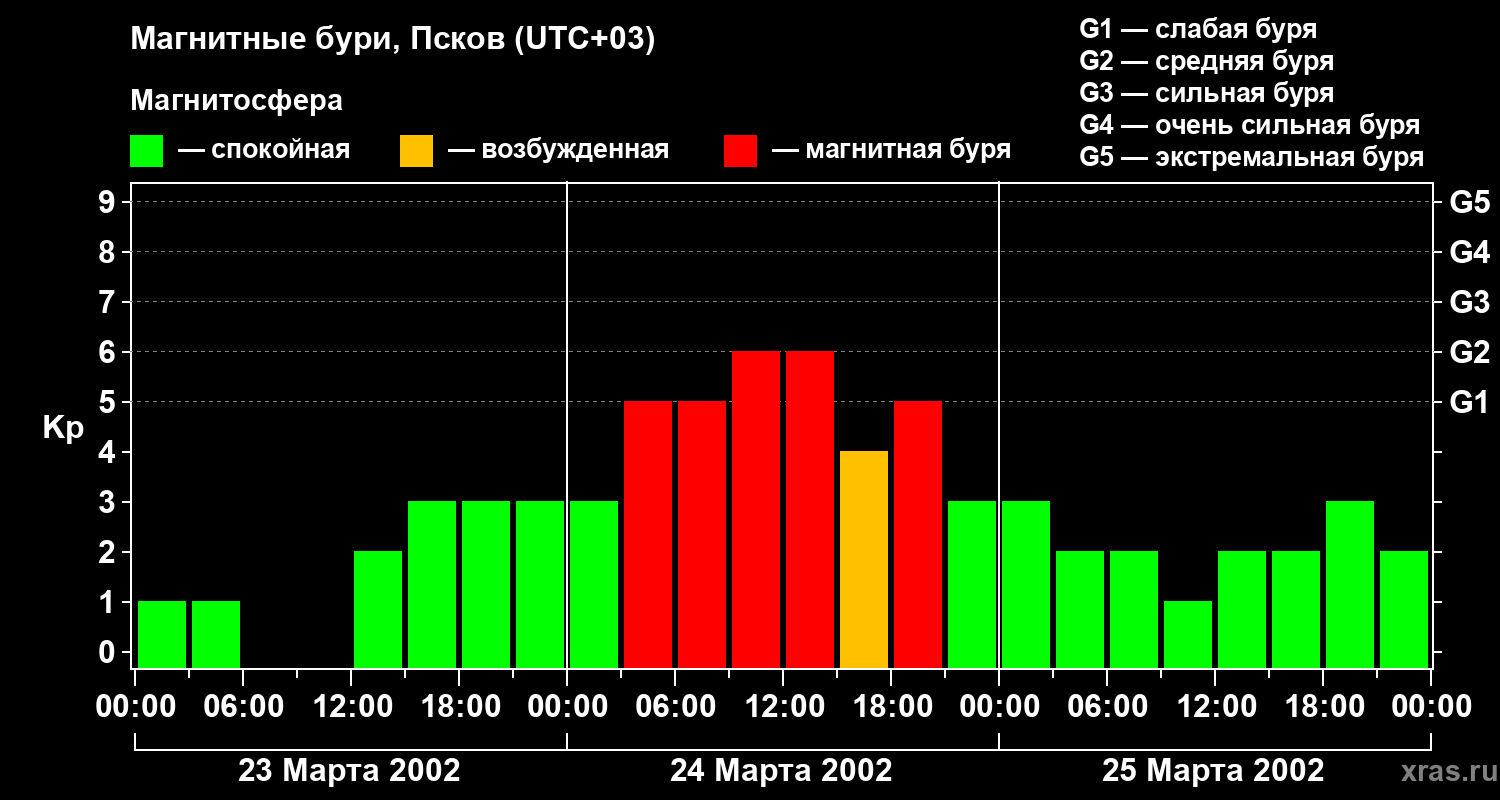Viewport: 1500px width, 800px height.
Task: Click the red 18:00–21:00 bar on 24 March
Action: (x=918, y=535)
